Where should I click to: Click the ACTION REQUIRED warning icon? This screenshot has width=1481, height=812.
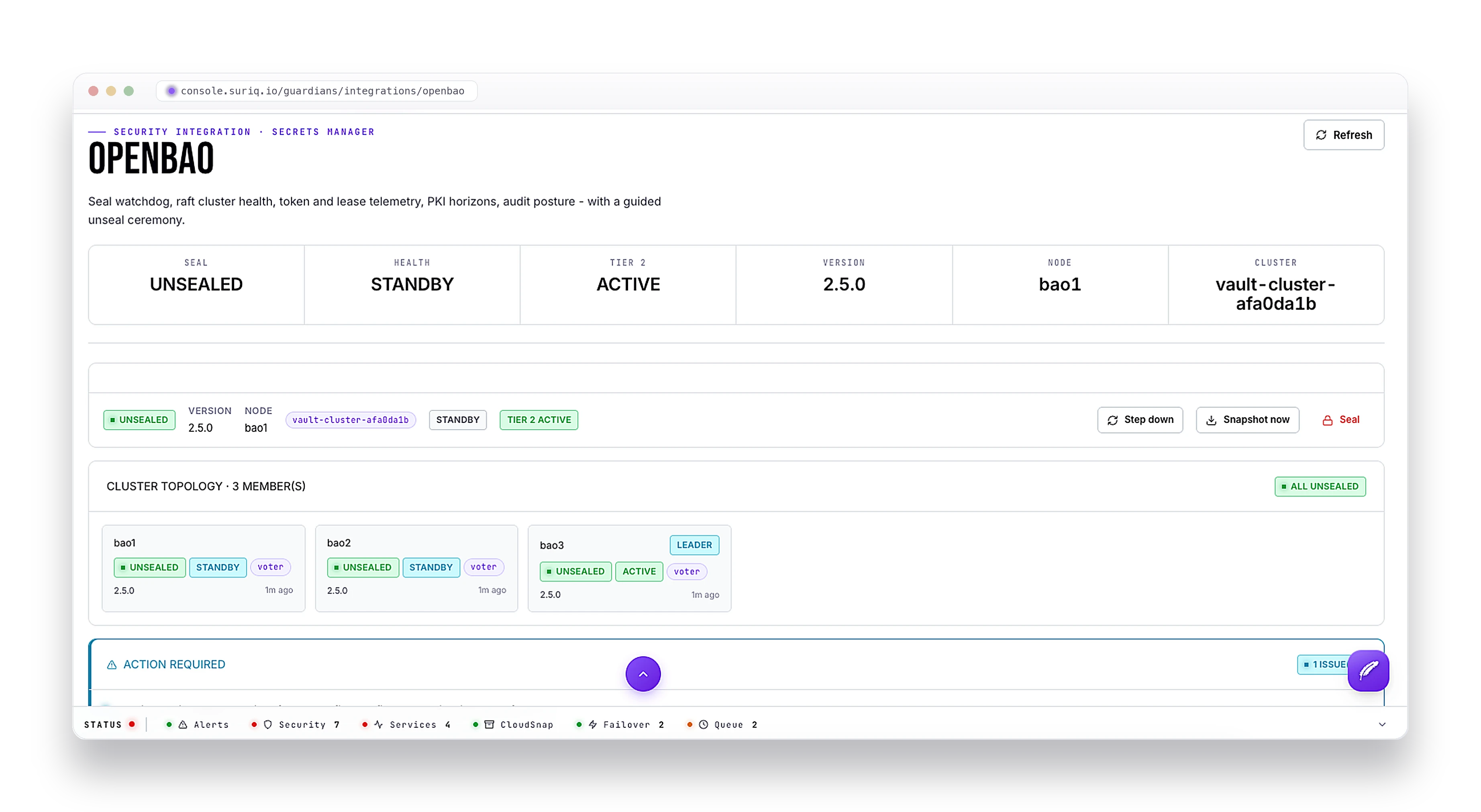(112, 665)
